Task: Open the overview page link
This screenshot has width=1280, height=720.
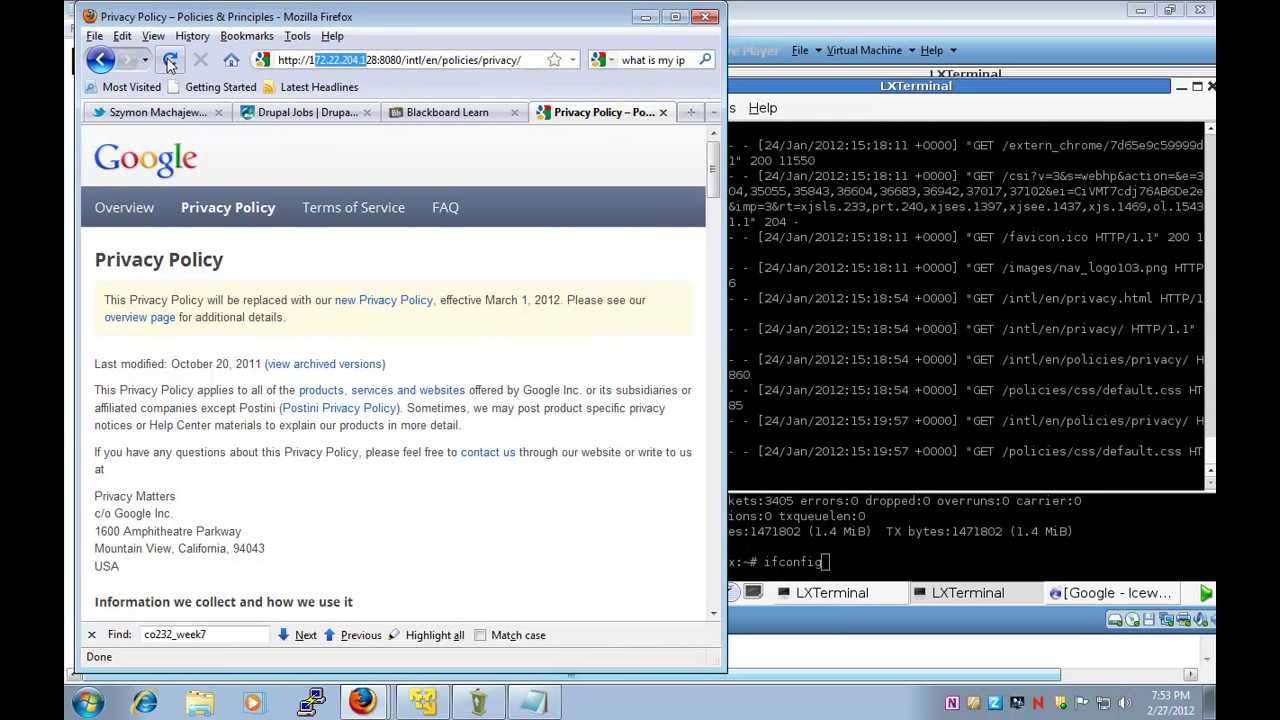Action: (140, 317)
